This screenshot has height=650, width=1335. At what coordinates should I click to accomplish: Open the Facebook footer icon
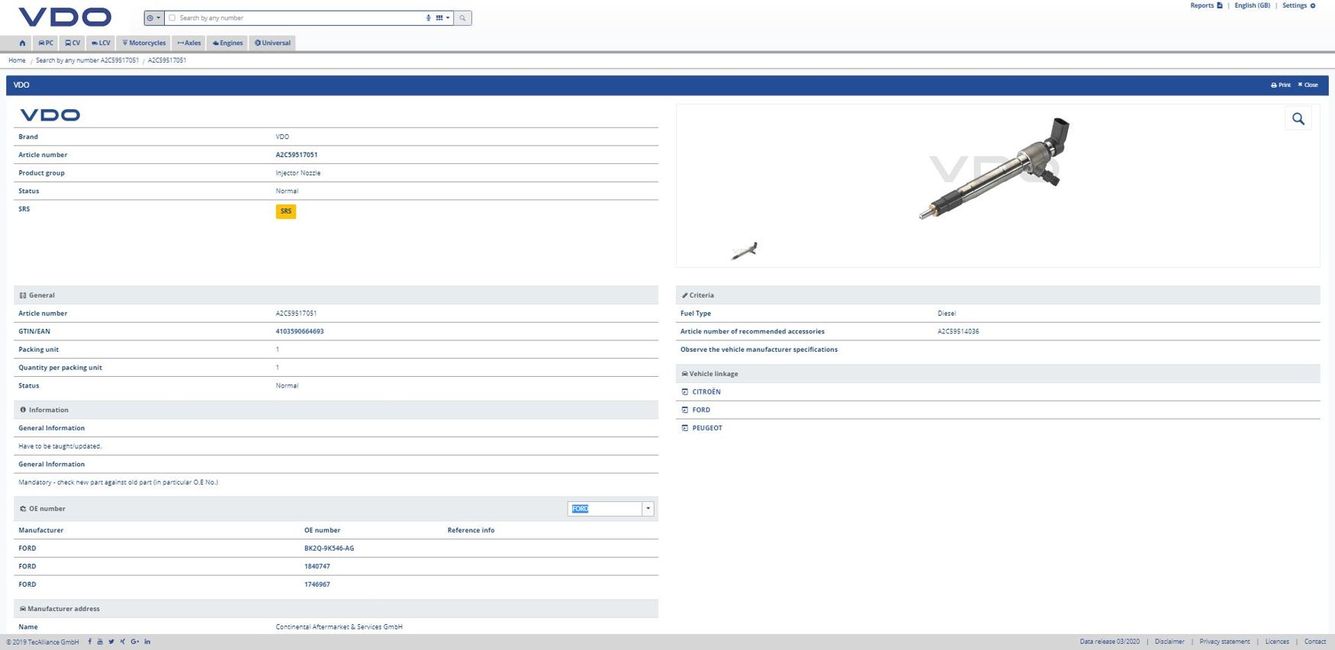(x=90, y=642)
